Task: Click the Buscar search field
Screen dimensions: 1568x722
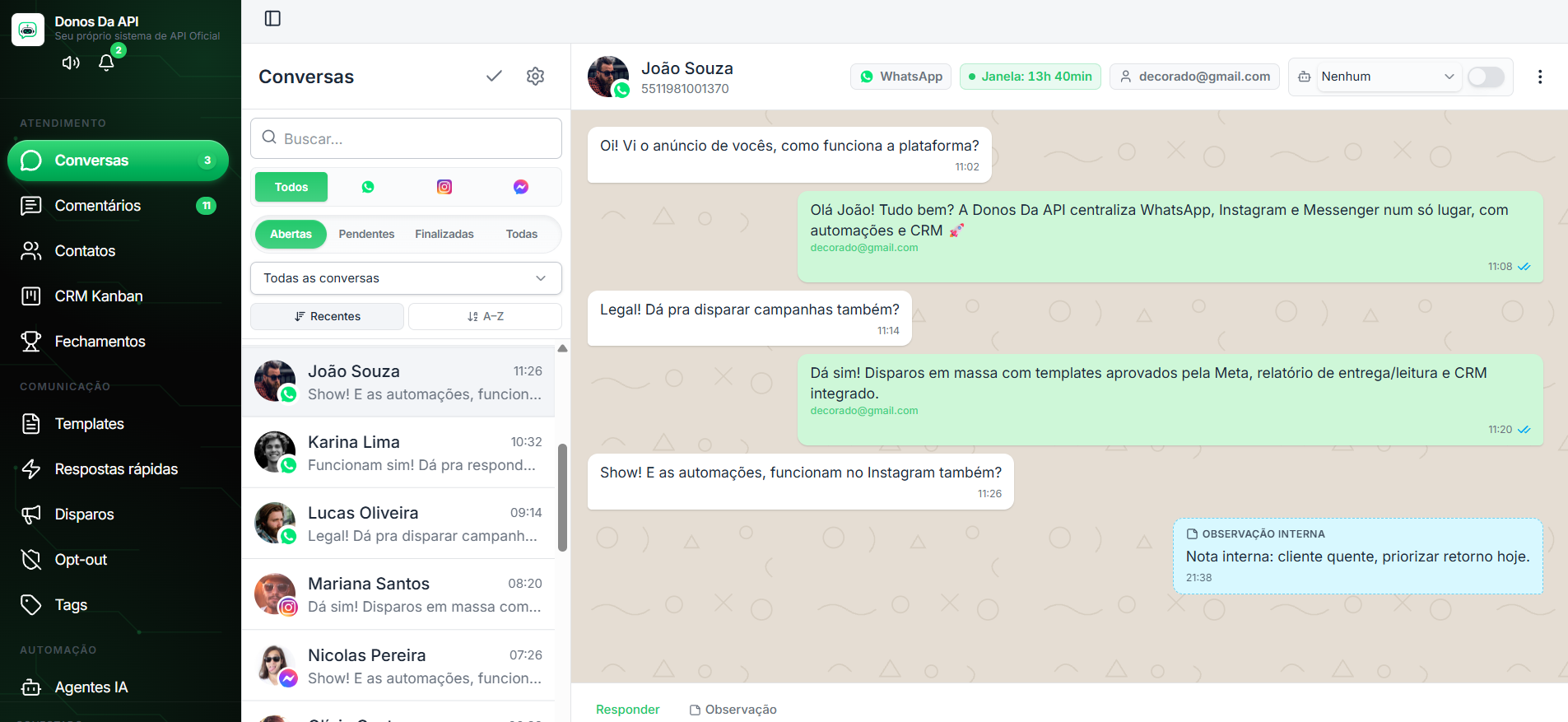Action: click(406, 138)
